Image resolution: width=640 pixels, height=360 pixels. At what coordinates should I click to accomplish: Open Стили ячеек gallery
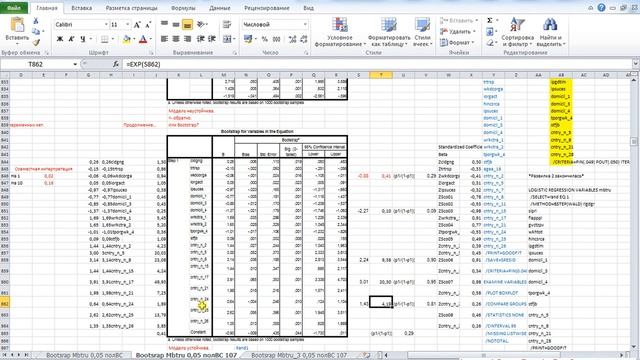422,32
